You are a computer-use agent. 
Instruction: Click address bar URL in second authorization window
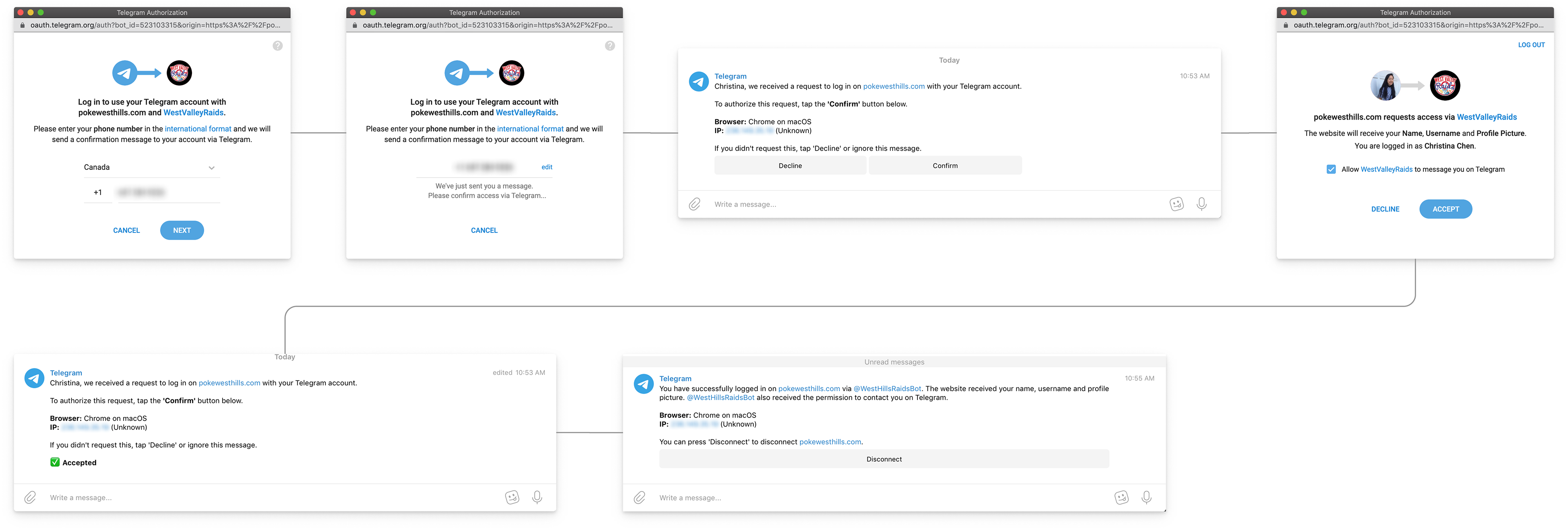click(488, 25)
